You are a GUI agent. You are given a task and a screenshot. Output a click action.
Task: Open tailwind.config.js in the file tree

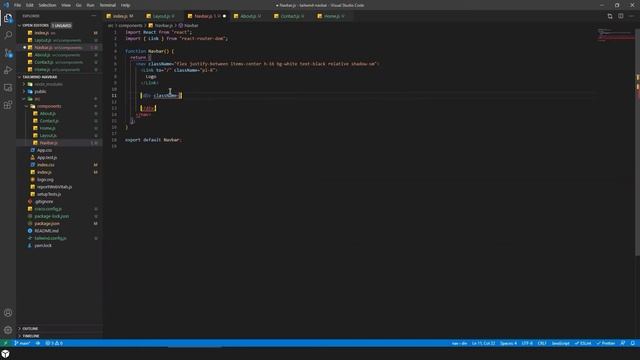[50, 238]
